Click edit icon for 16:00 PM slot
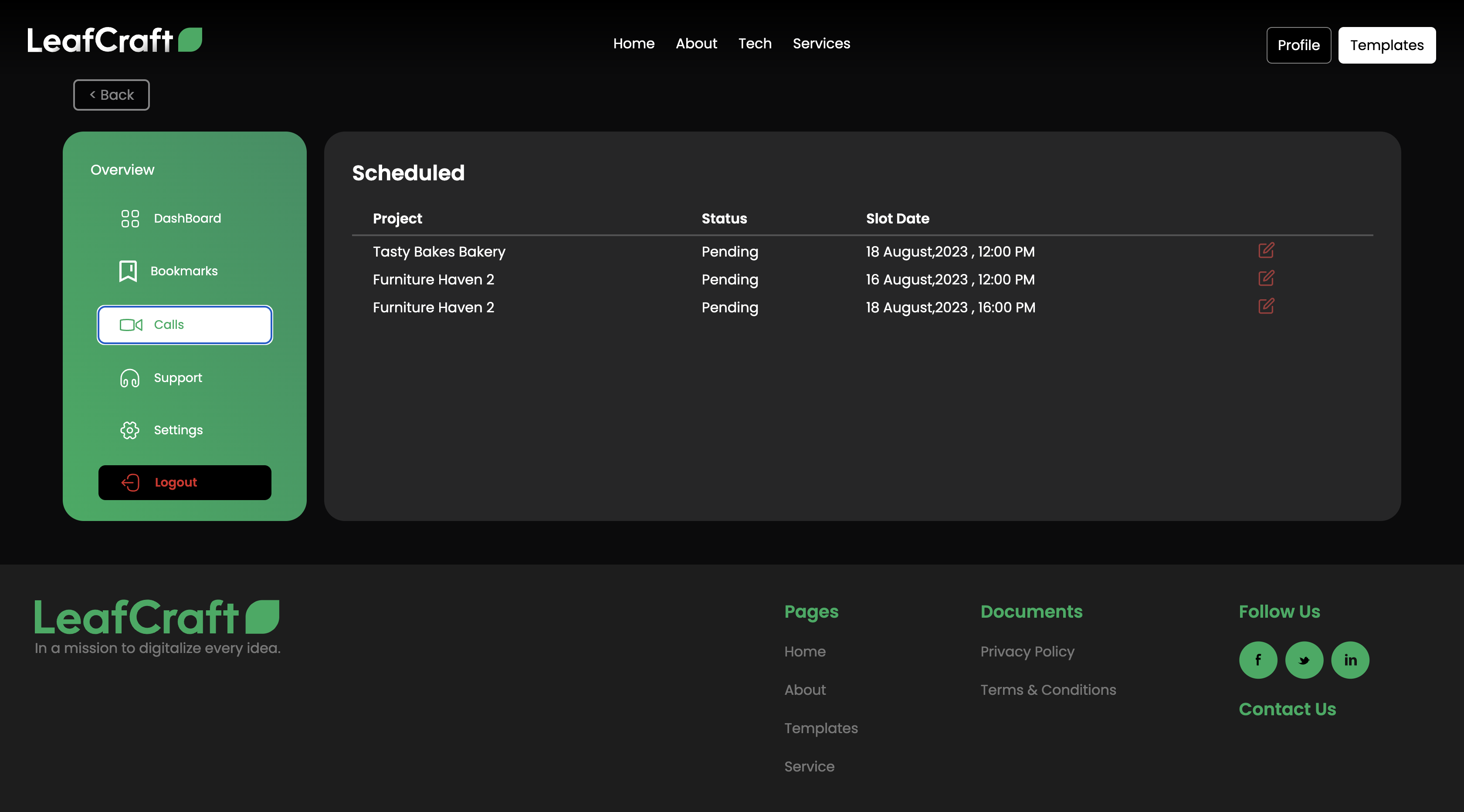 (1266, 306)
